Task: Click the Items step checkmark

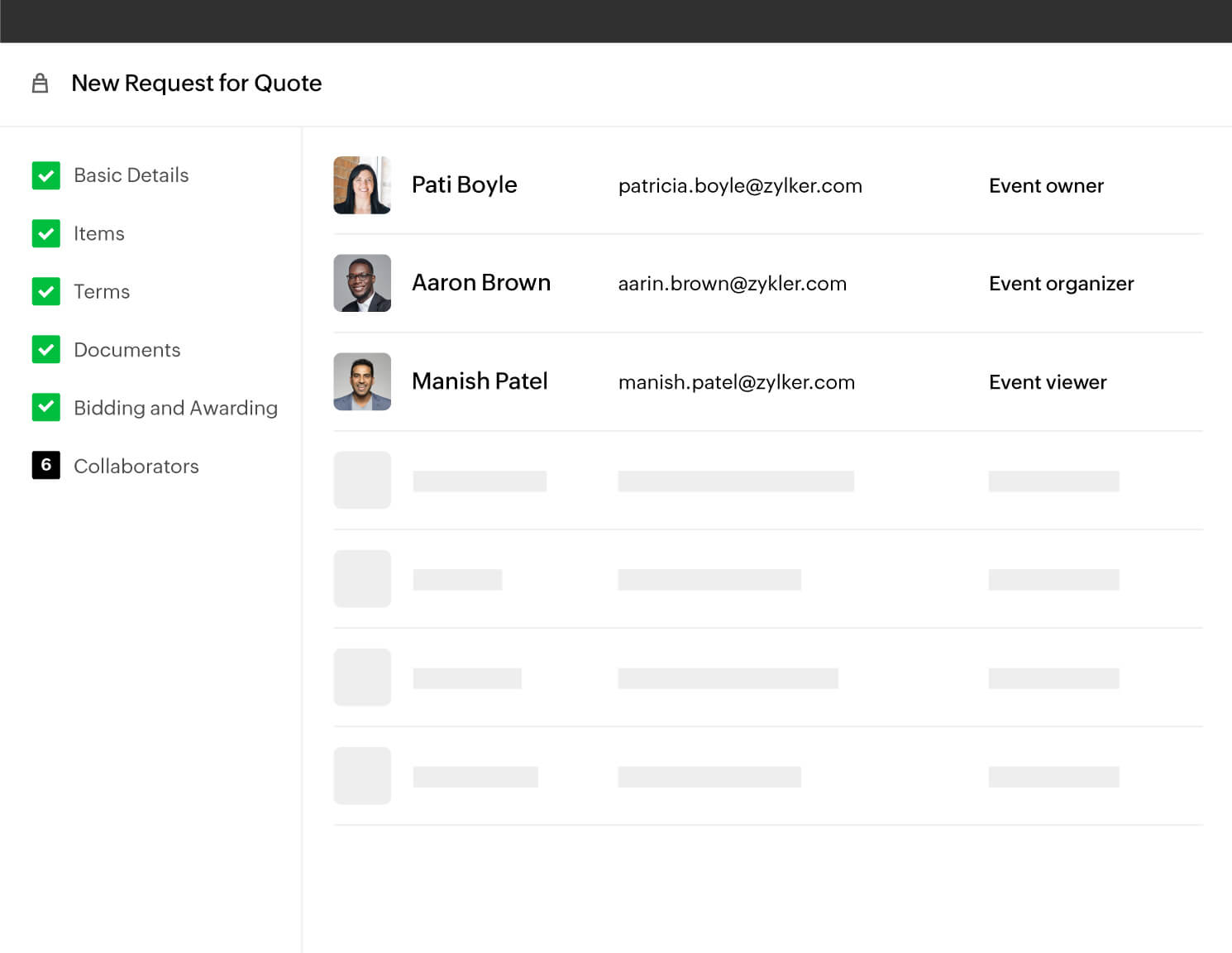Action: (46, 233)
